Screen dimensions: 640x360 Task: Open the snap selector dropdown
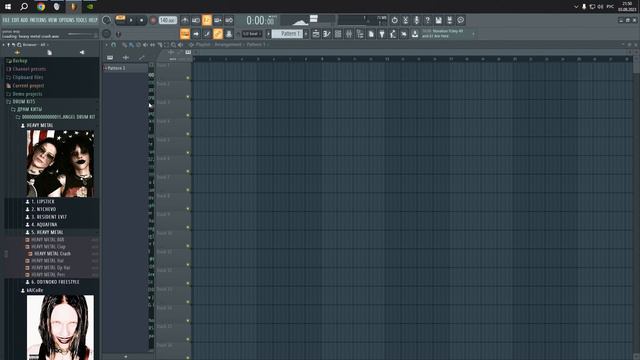click(x=252, y=34)
